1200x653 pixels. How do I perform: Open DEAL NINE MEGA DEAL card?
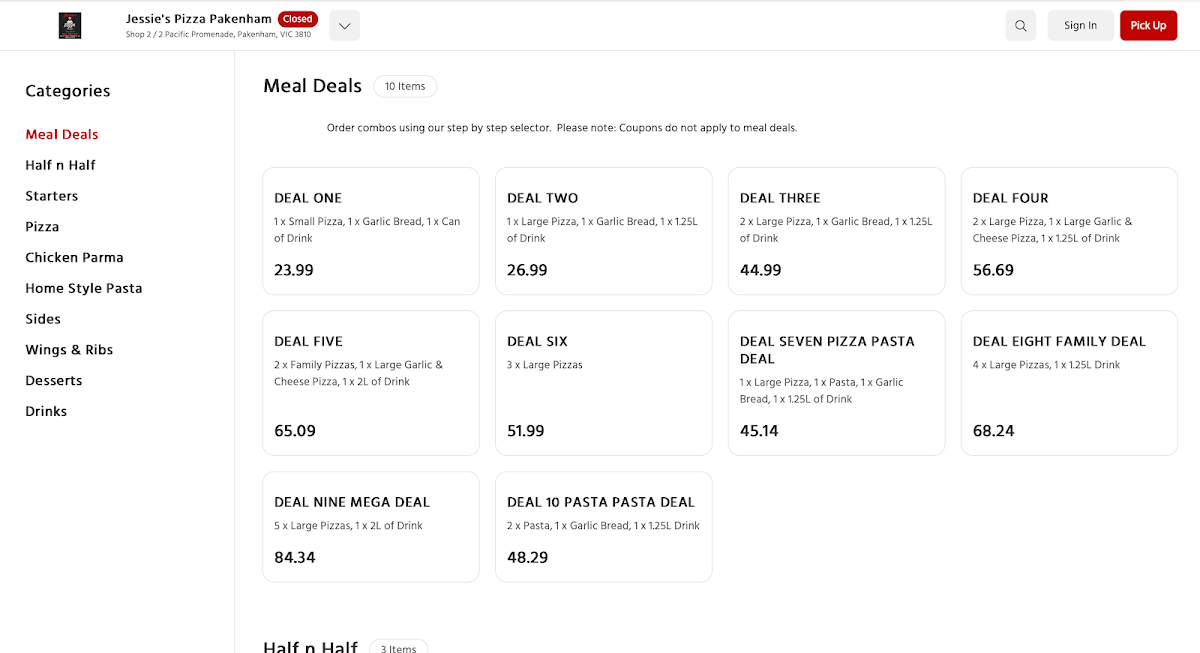(371, 527)
